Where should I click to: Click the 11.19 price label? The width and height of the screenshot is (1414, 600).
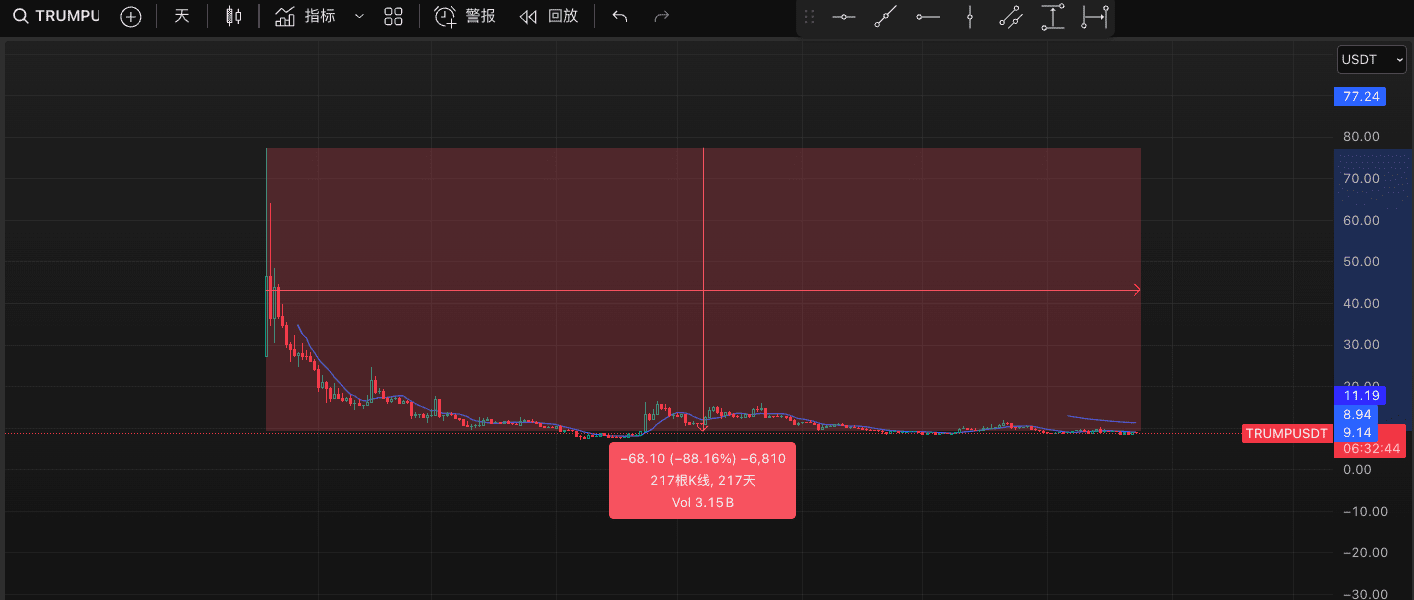1360,396
